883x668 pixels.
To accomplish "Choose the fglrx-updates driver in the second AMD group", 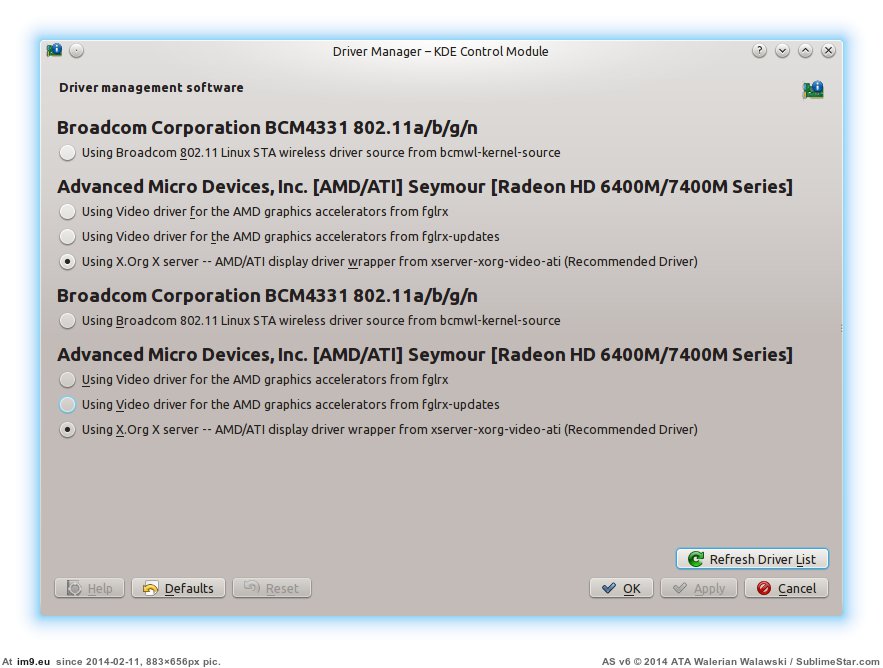I will pos(67,405).
